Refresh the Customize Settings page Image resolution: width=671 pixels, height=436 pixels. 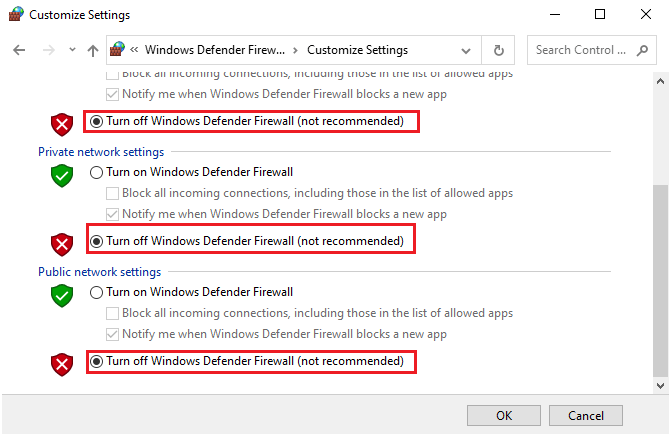click(499, 50)
